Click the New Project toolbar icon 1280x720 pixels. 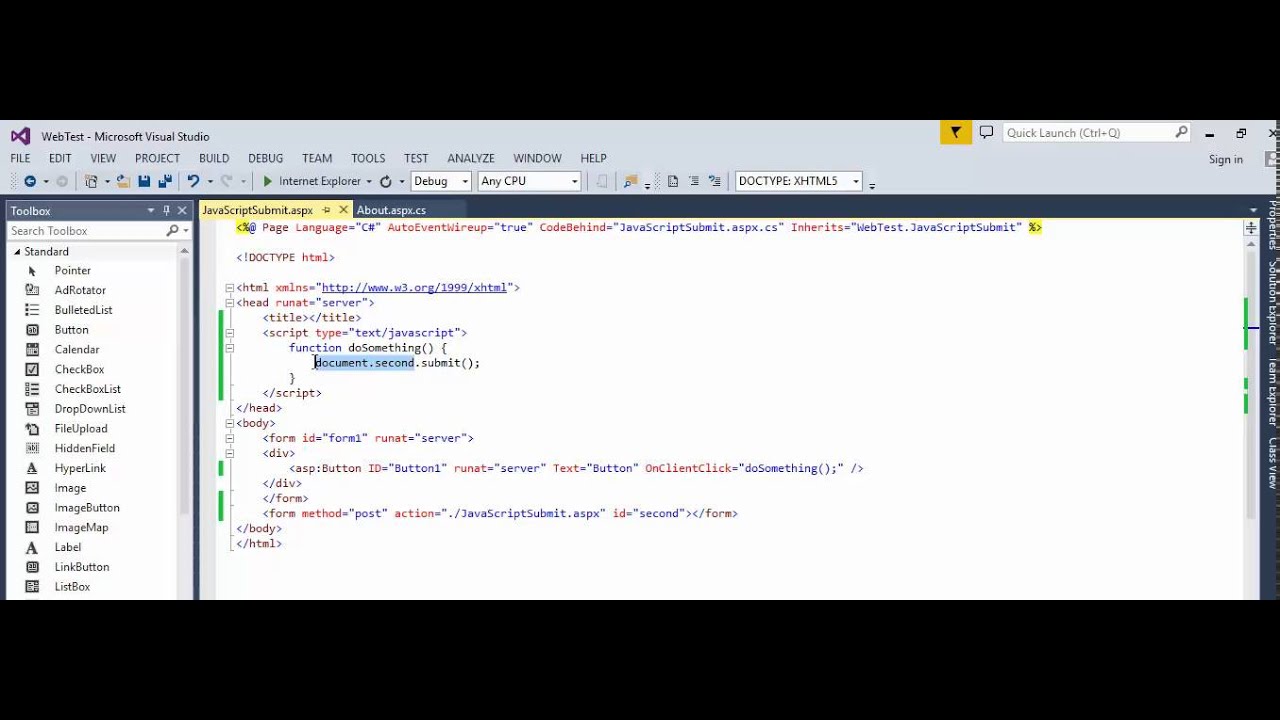coord(91,181)
